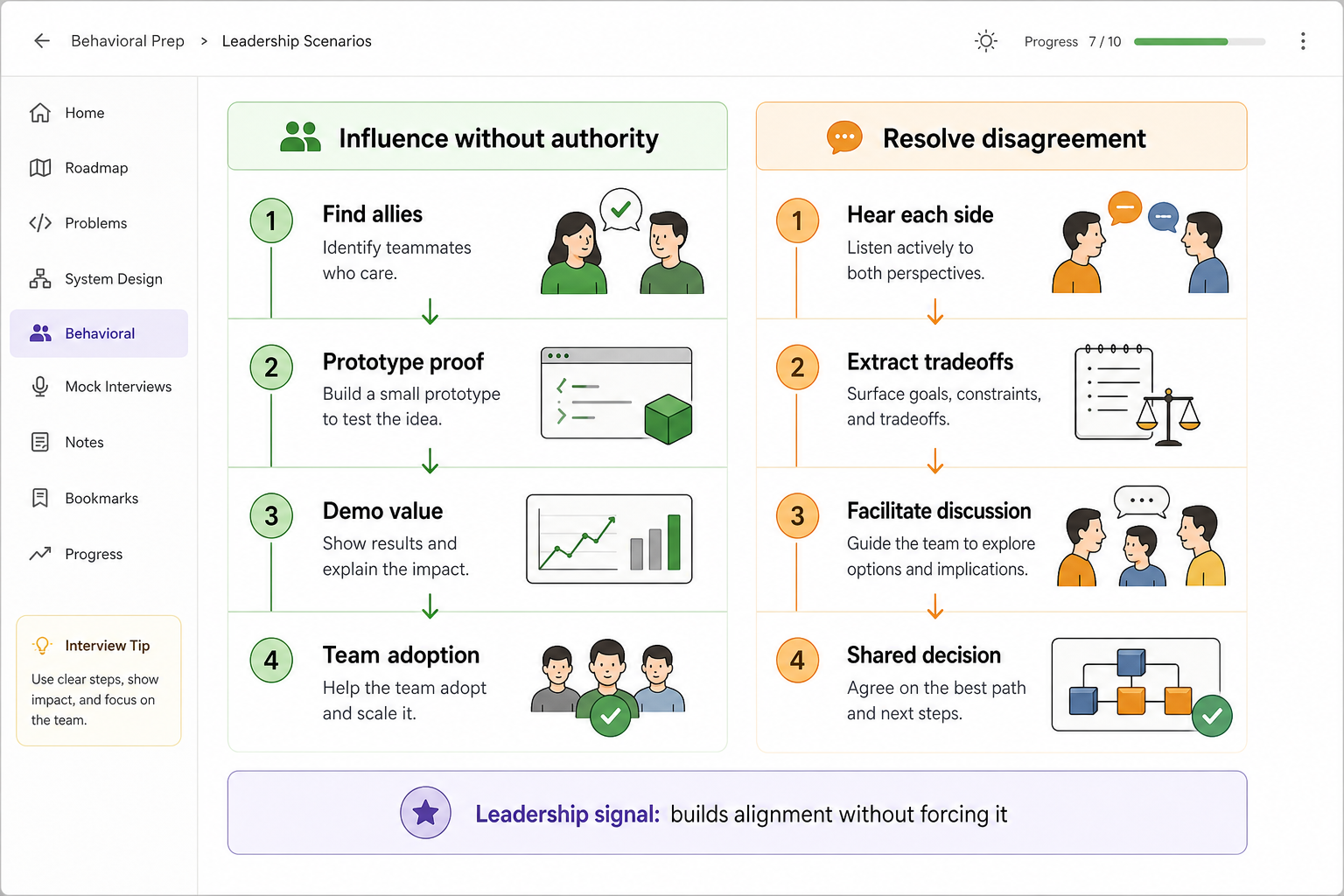Select the Problems code-brackets icon
Screen dimensions: 1344x896
pyautogui.click(x=40, y=223)
